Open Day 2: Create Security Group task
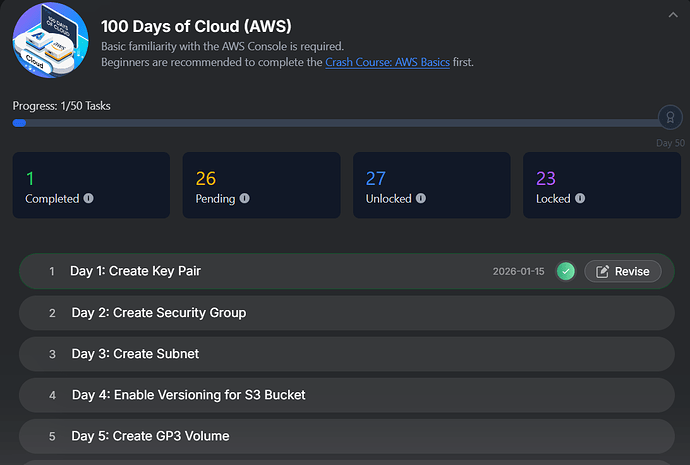The image size is (690, 465). click(x=158, y=313)
